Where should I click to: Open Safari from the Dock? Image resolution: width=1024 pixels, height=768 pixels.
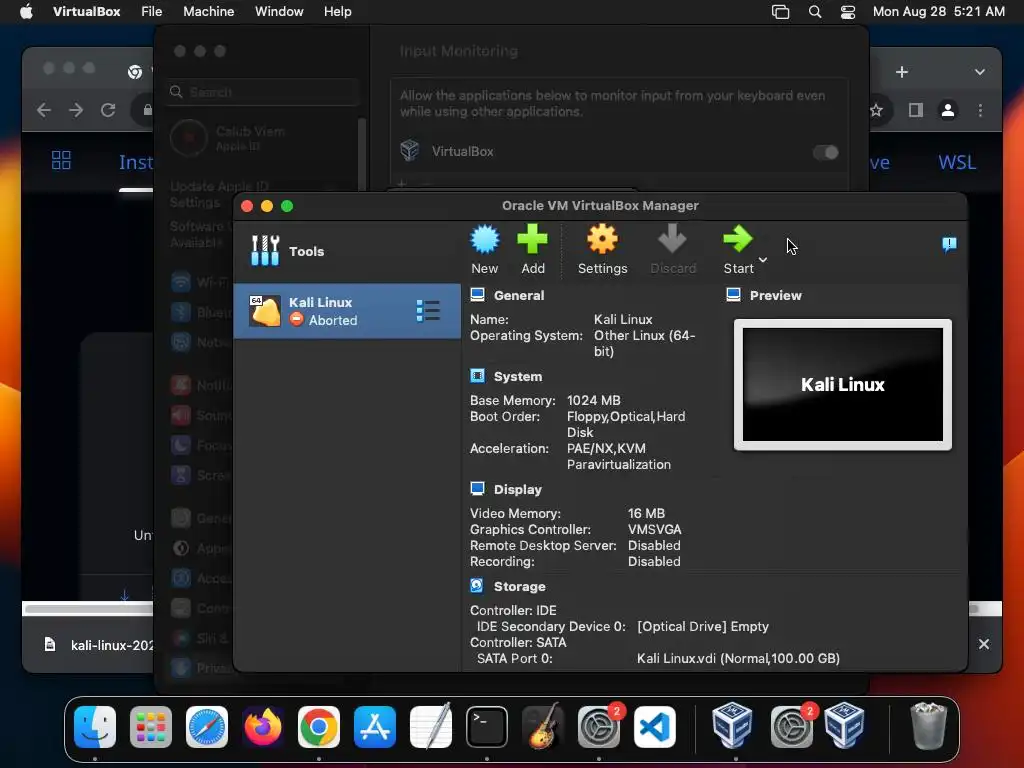[207, 727]
